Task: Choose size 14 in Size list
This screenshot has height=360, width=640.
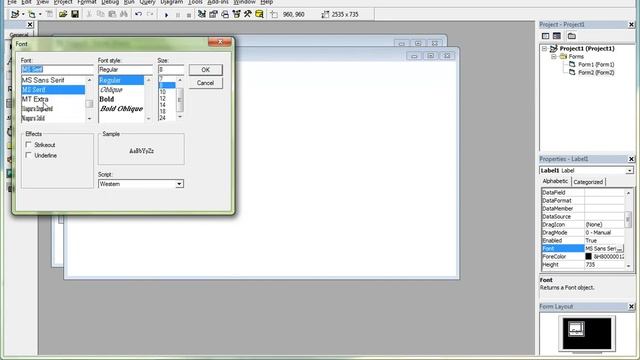Action: coord(167,105)
